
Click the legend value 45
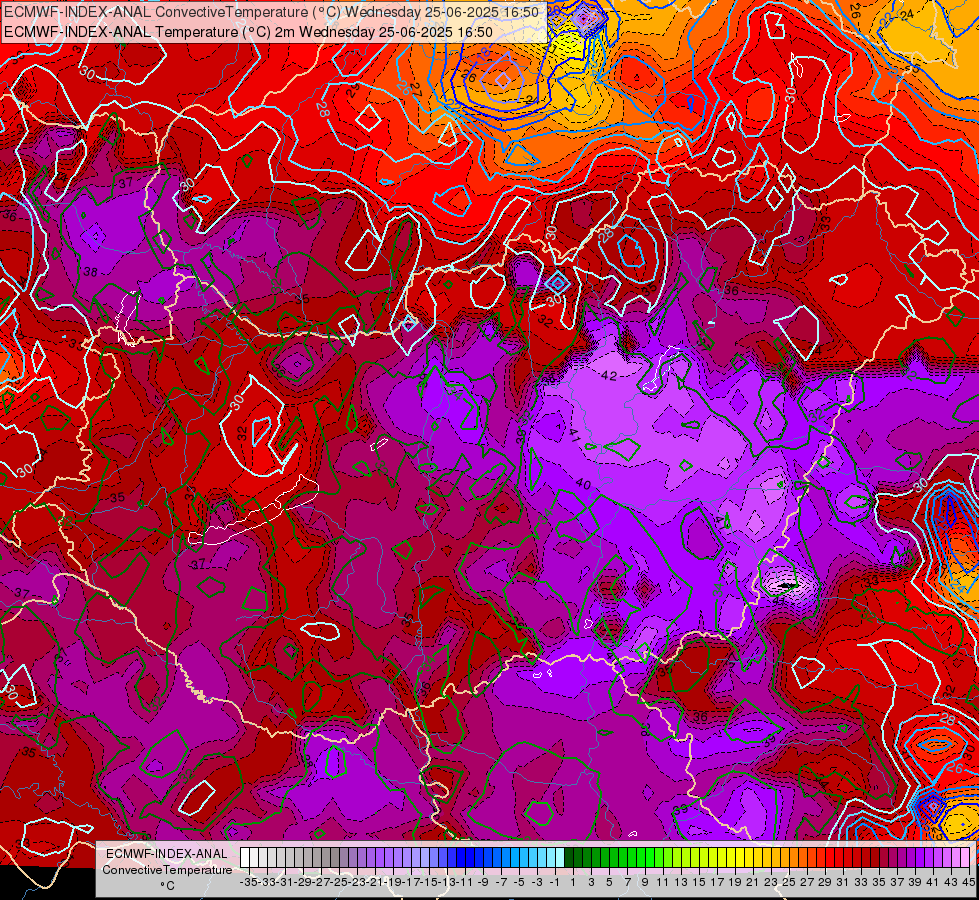(969, 883)
